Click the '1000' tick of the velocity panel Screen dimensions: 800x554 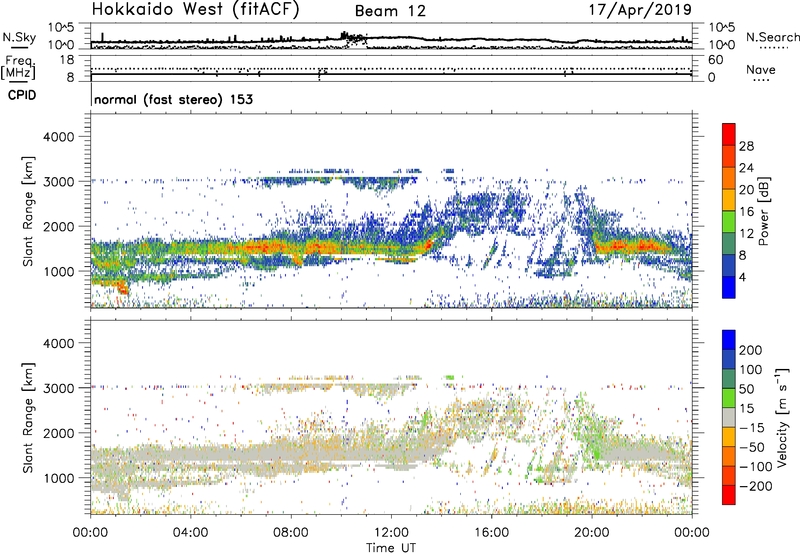coord(58,478)
